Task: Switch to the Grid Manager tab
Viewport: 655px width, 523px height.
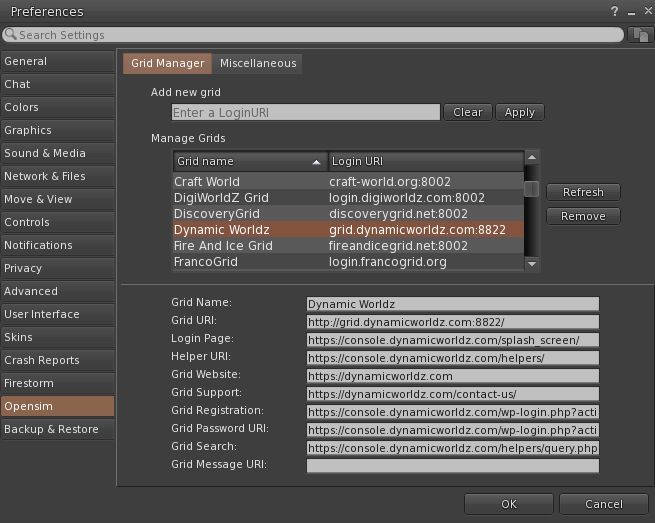Action: click(168, 63)
